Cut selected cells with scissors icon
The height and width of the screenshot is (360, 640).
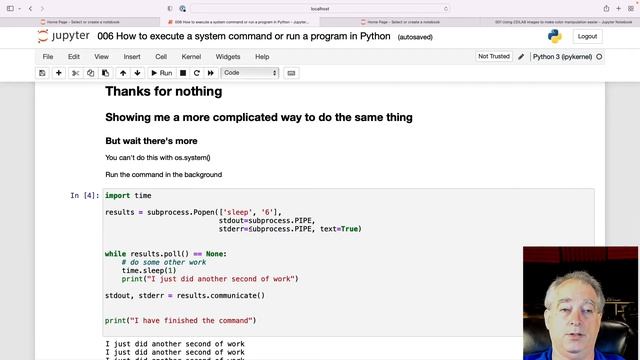click(x=75, y=73)
